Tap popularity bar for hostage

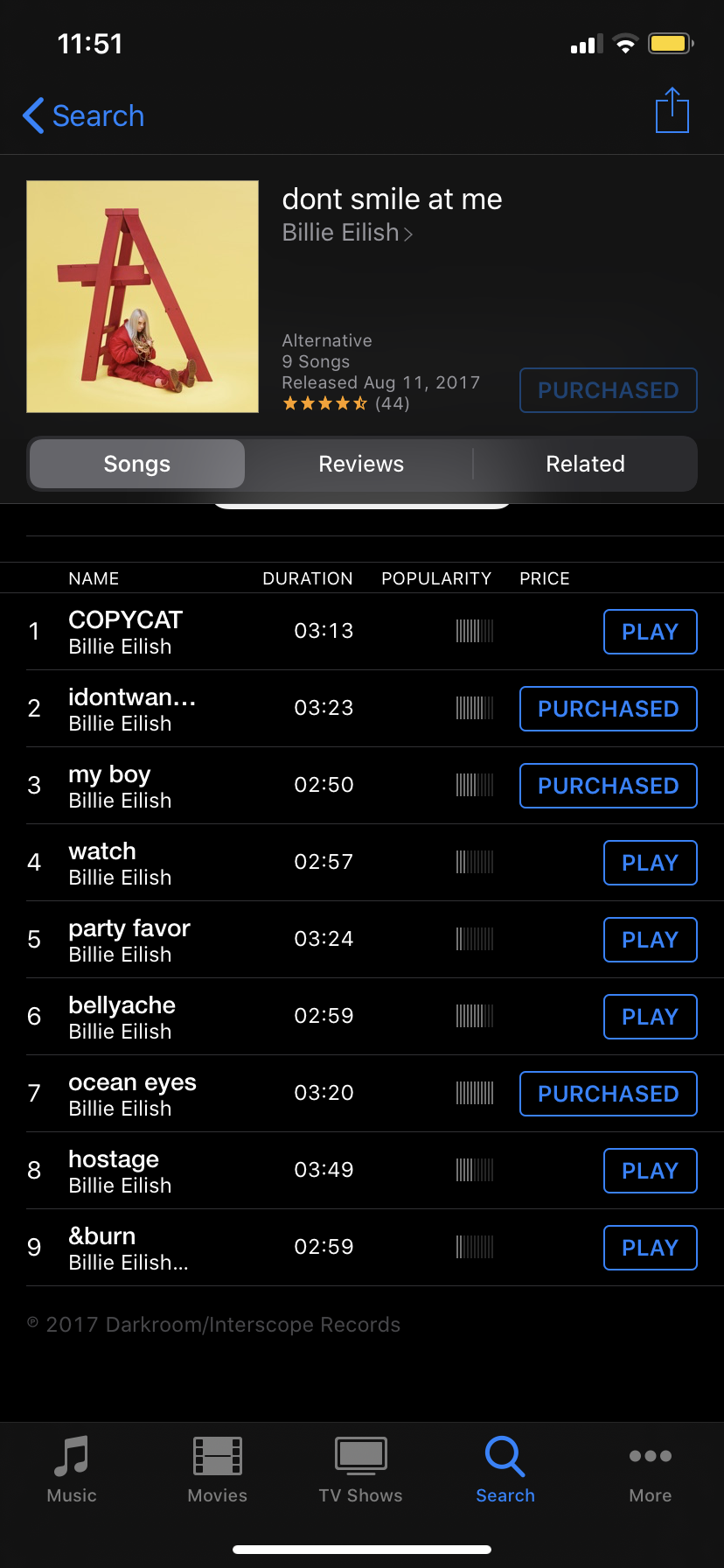(x=475, y=1170)
